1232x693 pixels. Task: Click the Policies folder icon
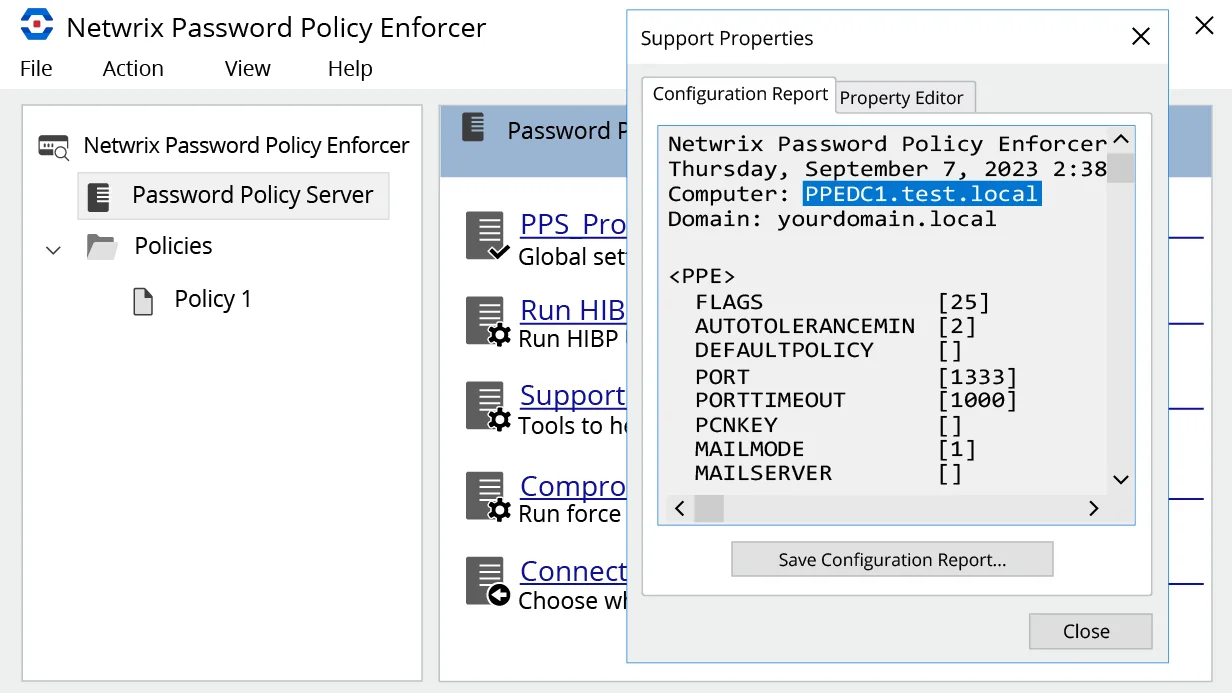(x=101, y=246)
